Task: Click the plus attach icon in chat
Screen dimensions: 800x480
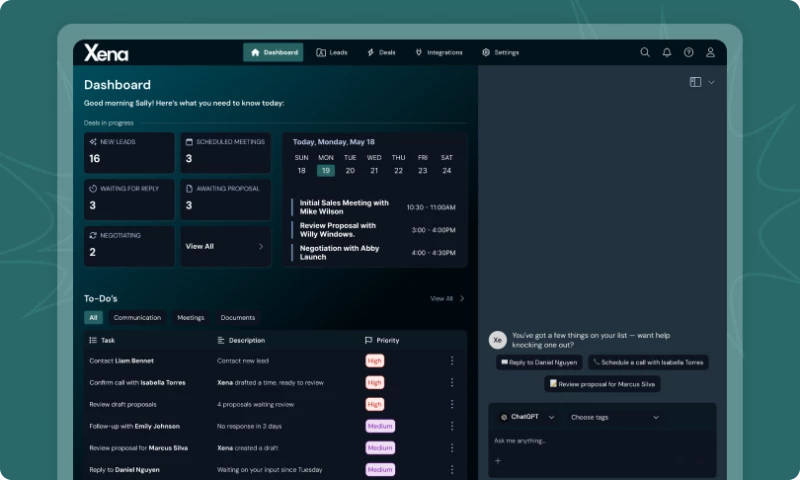Action: pos(498,461)
